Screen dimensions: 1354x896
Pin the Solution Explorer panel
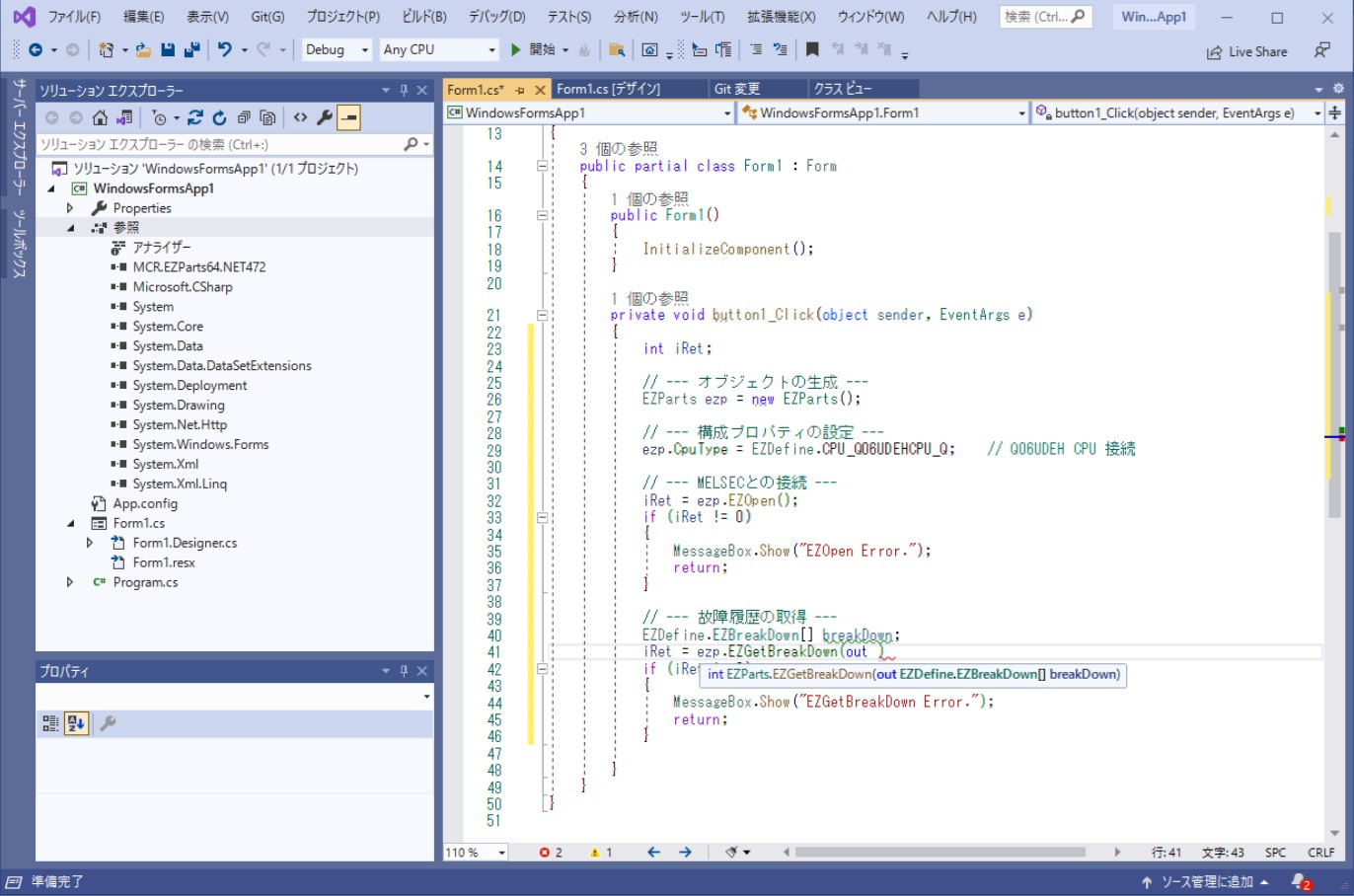(404, 90)
